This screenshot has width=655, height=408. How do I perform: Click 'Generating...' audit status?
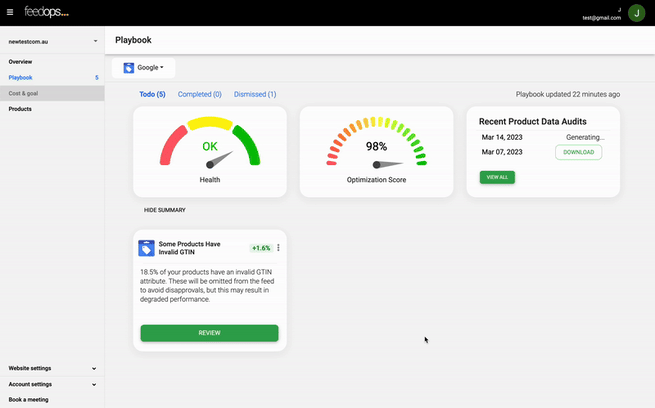(x=585, y=137)
